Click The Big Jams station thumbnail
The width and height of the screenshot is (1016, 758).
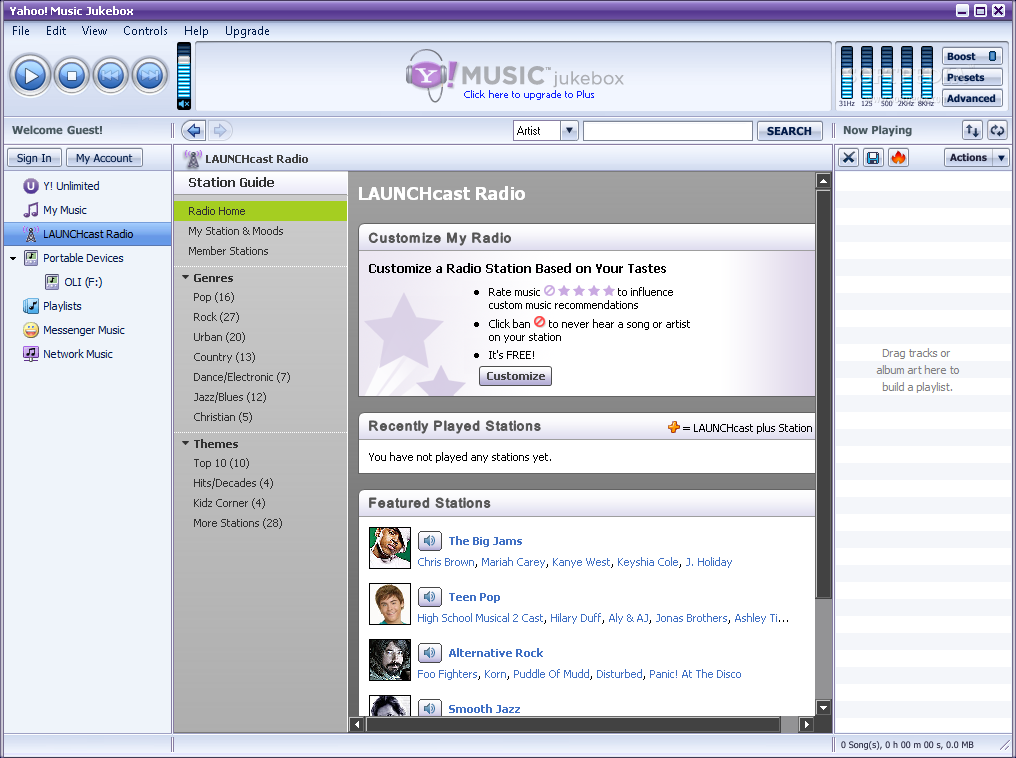[389, 548]
